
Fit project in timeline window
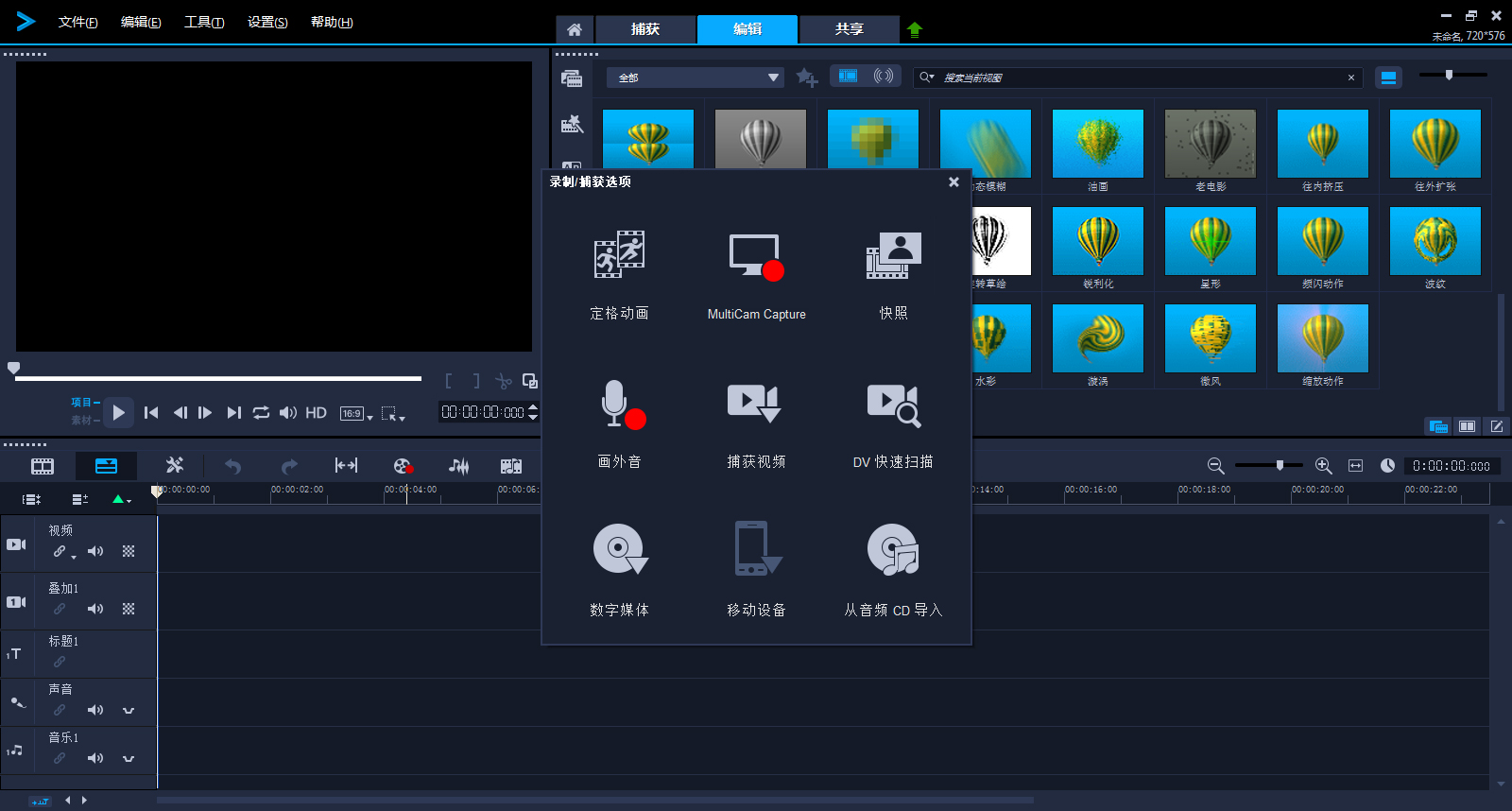(1355, 466)
